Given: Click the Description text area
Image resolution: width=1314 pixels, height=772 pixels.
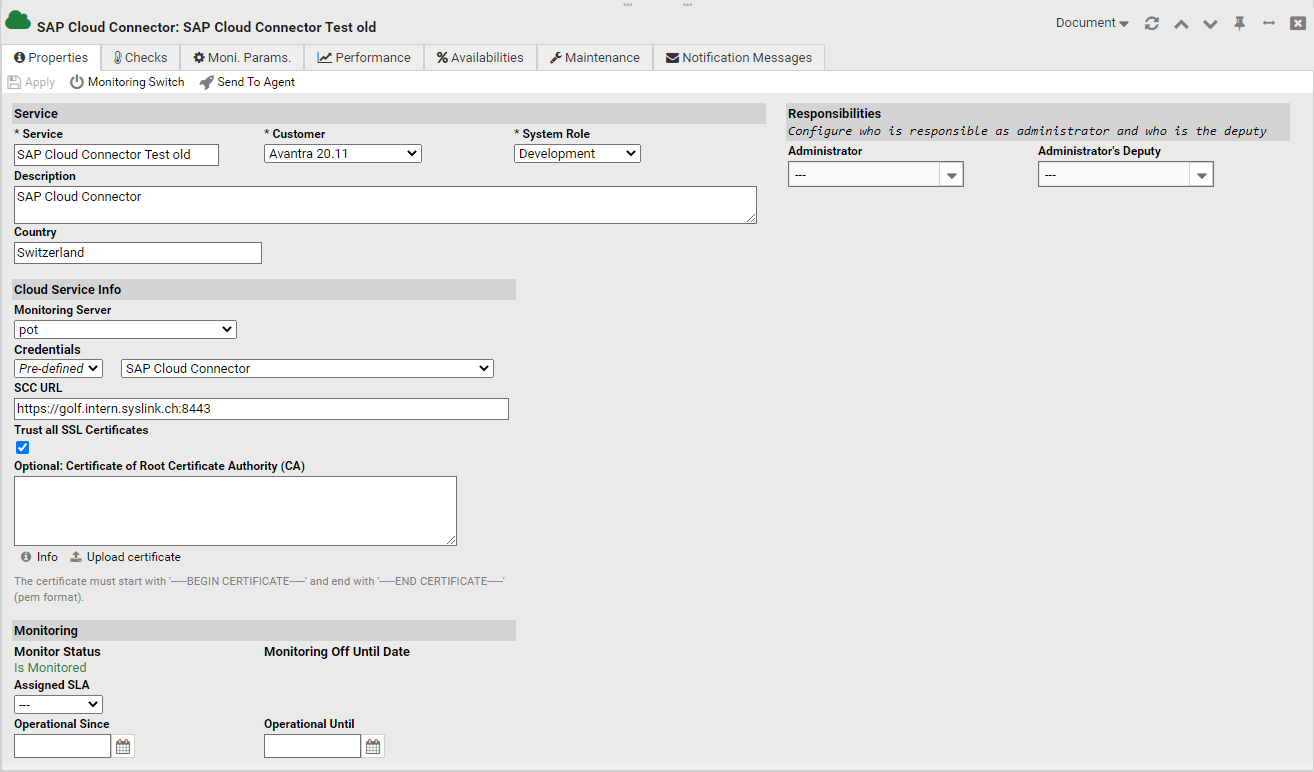Looking at the screenshot, I should pyautogui.click(x=385, y=205).
